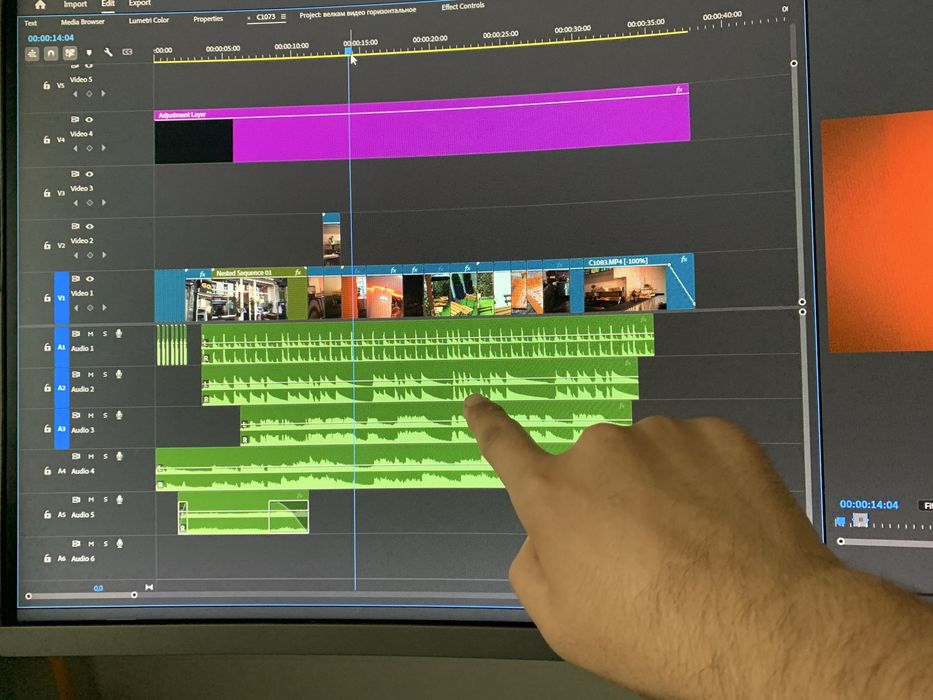933x700 pixels.
Task: Click the timeline vertical scroll bar
Action: pos(797,182)
